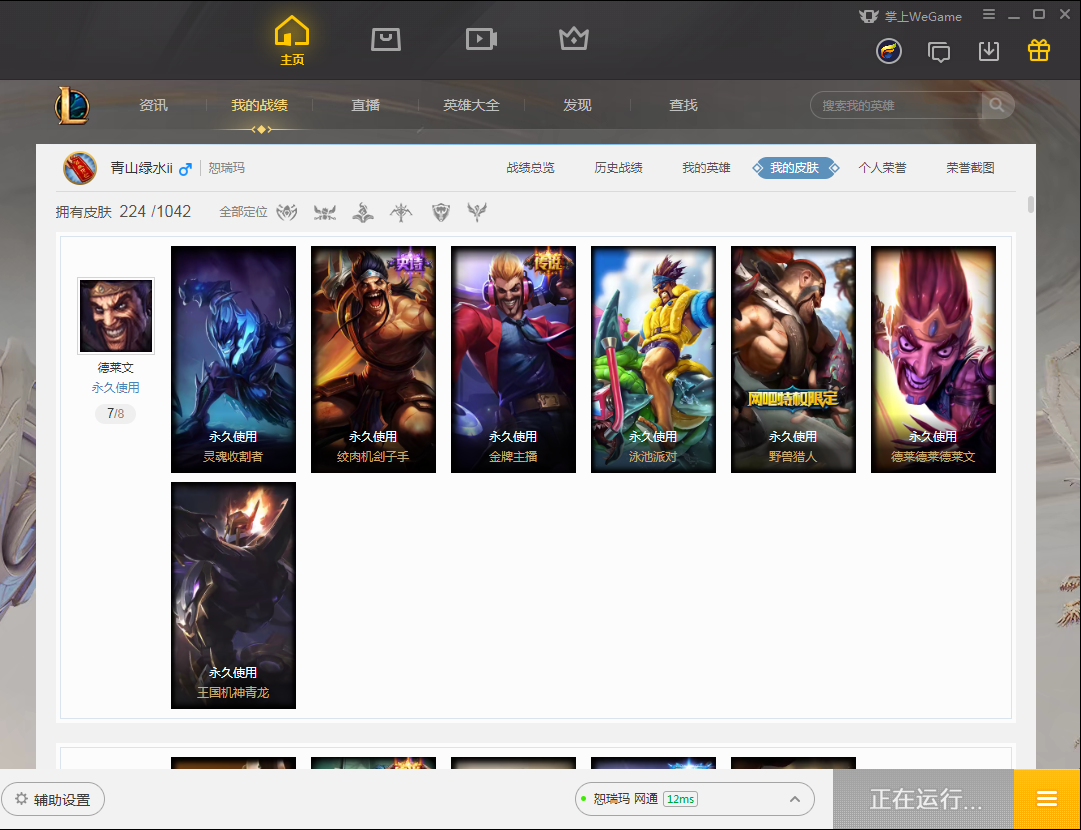Click the 掌上WeGame link
The image size is (1081, 830).
click(910, 17)
